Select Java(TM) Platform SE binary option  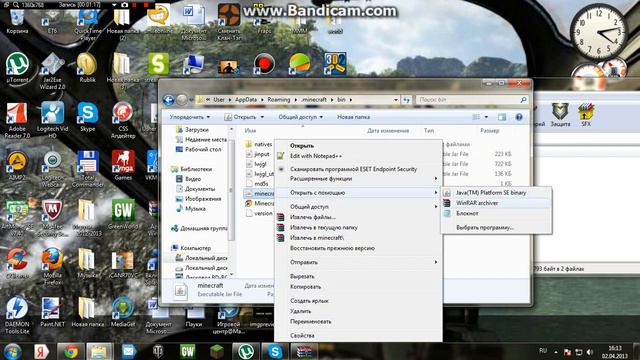(x=496, y=193)
